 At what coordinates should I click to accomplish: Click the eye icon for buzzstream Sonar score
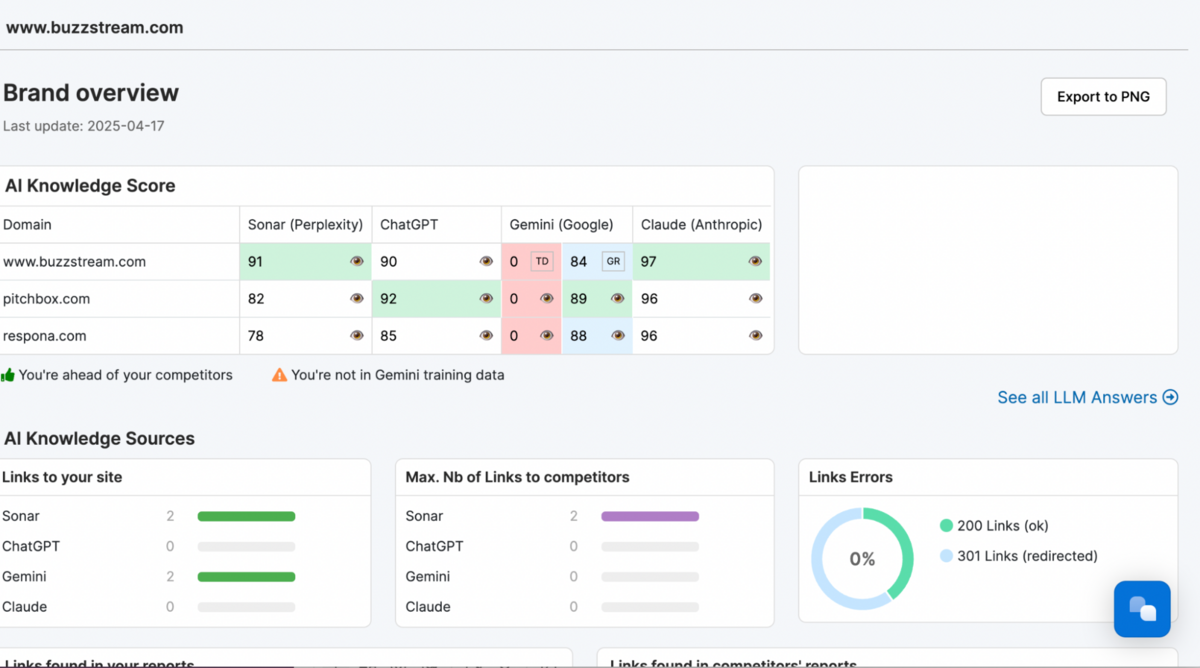pyautogui.click(x=357, y=261)
